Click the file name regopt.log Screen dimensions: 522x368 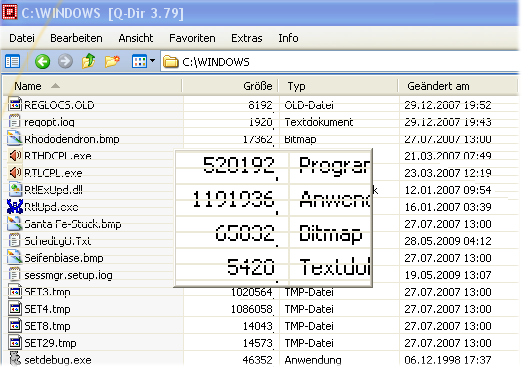[49, 122]
